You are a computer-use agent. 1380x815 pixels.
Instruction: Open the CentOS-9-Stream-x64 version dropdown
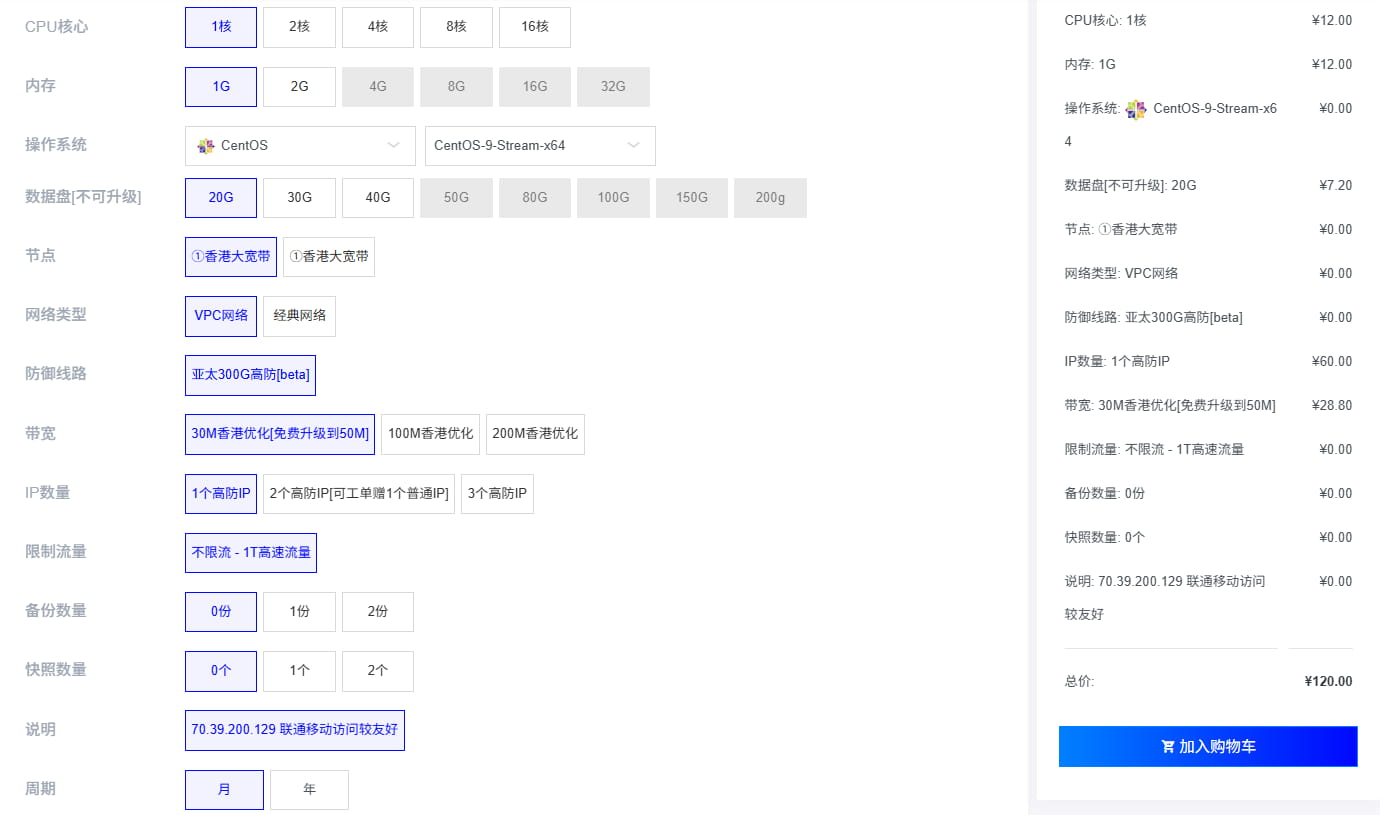coord(540,146)
